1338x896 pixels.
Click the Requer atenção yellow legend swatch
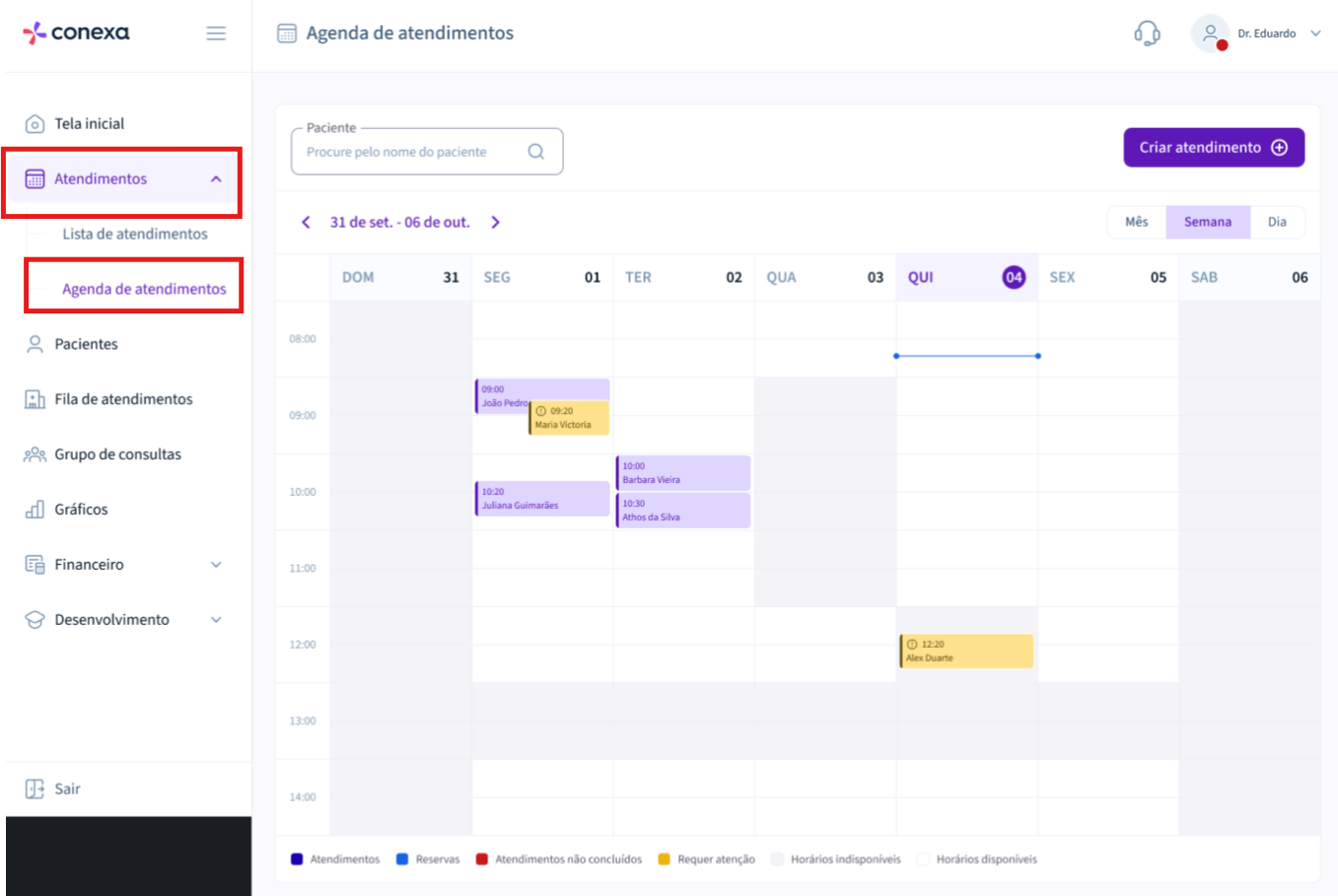point(664,860)
